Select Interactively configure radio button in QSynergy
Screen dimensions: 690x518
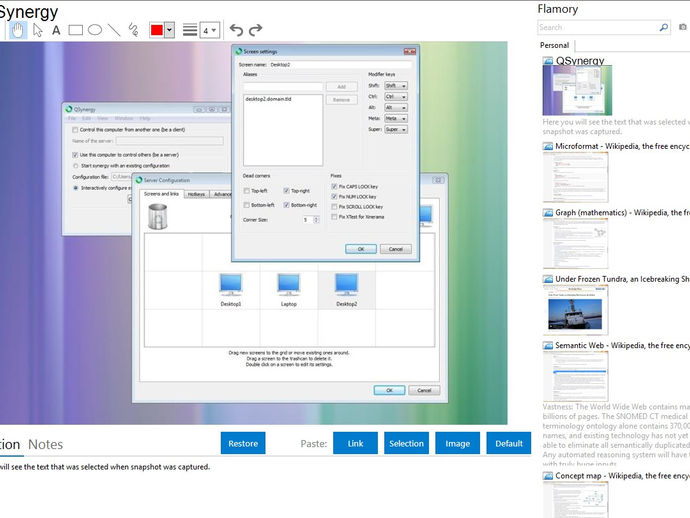tap(76, 188)
